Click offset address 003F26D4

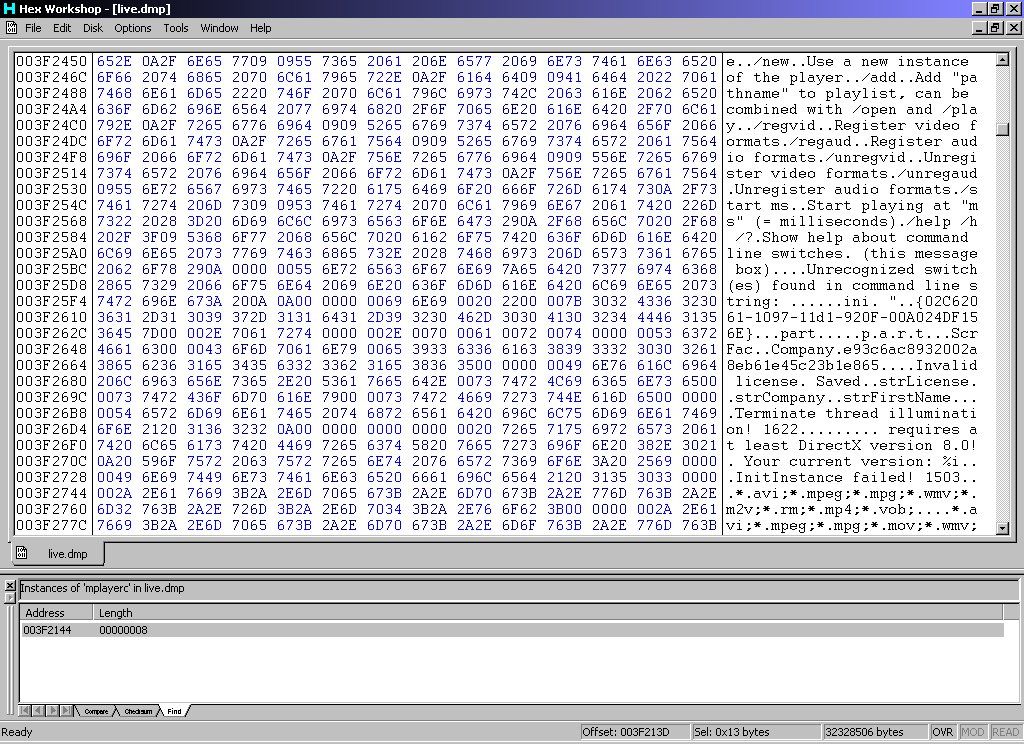(x=52, y=429)
